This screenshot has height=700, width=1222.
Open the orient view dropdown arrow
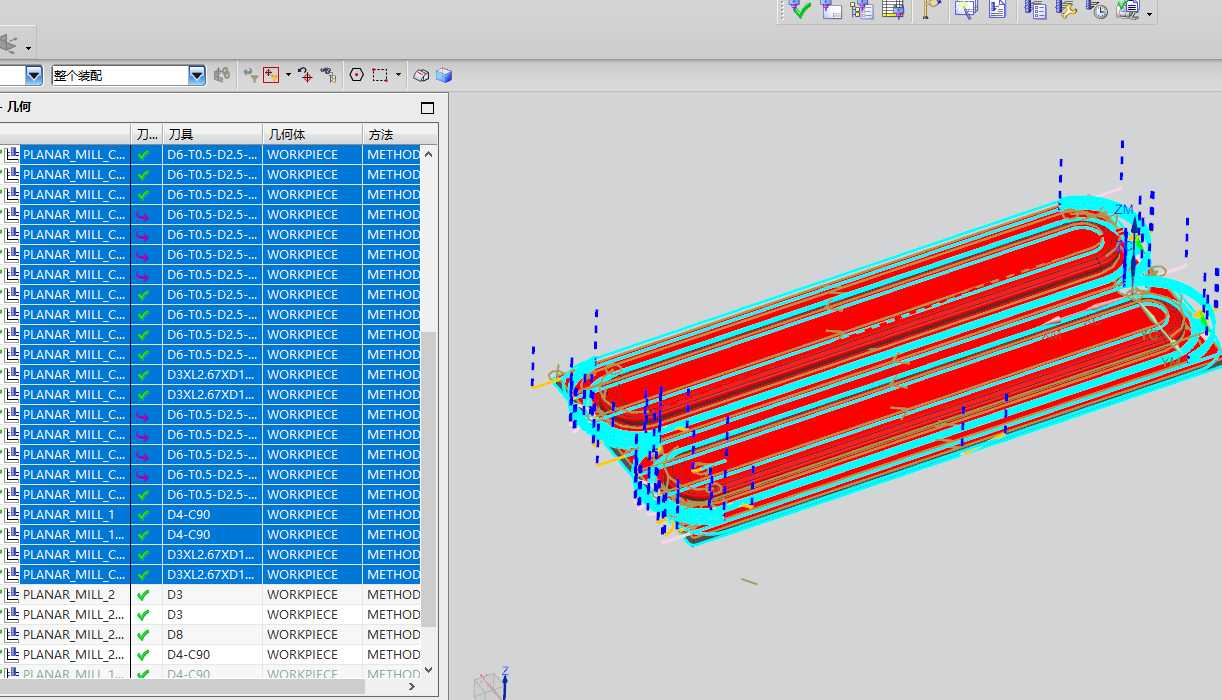pyautogui.click(x=28, y=48)
